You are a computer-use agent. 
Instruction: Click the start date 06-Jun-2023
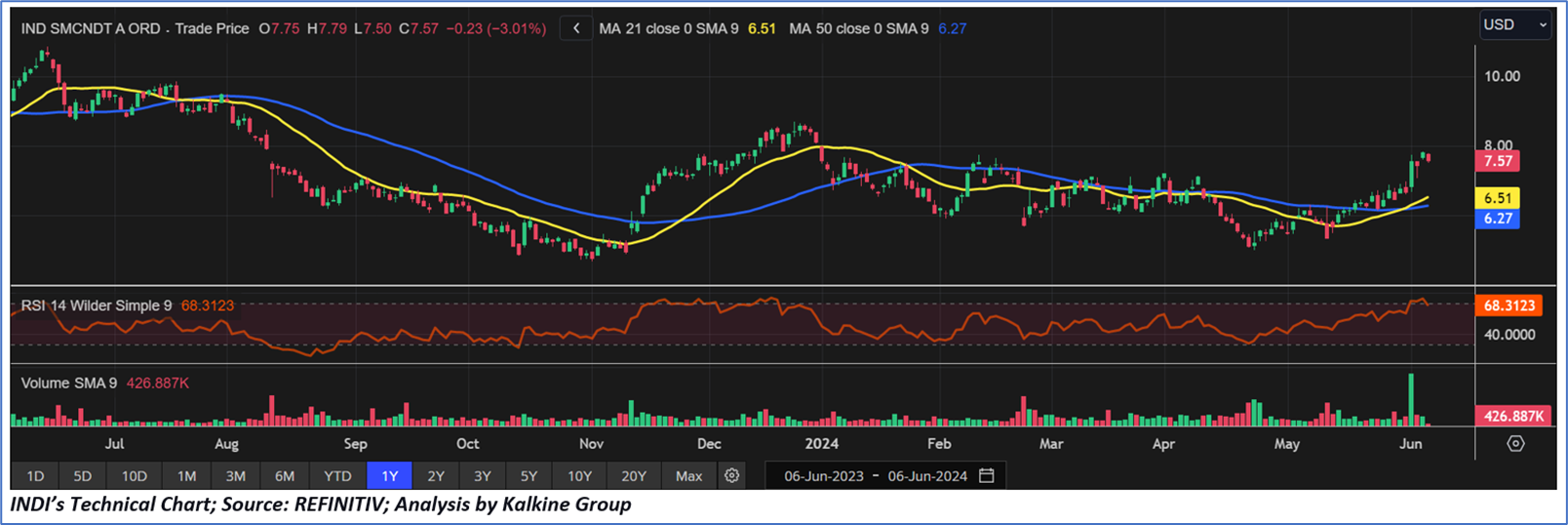pos(824,475)
